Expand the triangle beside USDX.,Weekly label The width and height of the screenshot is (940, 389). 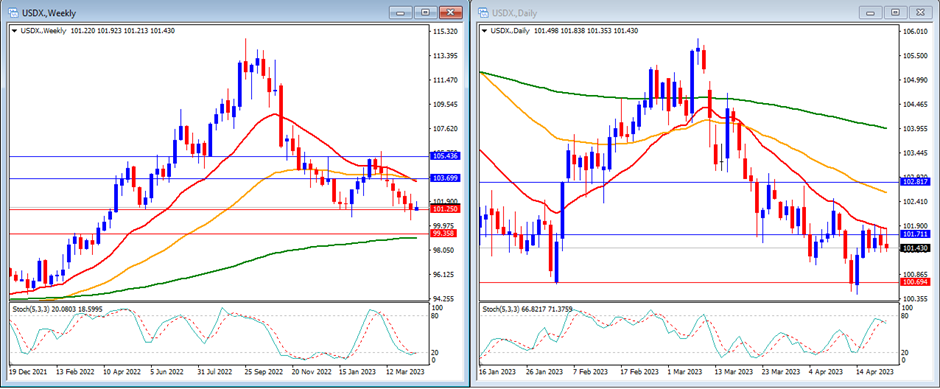pyautogui.click(x=15, y=31)
